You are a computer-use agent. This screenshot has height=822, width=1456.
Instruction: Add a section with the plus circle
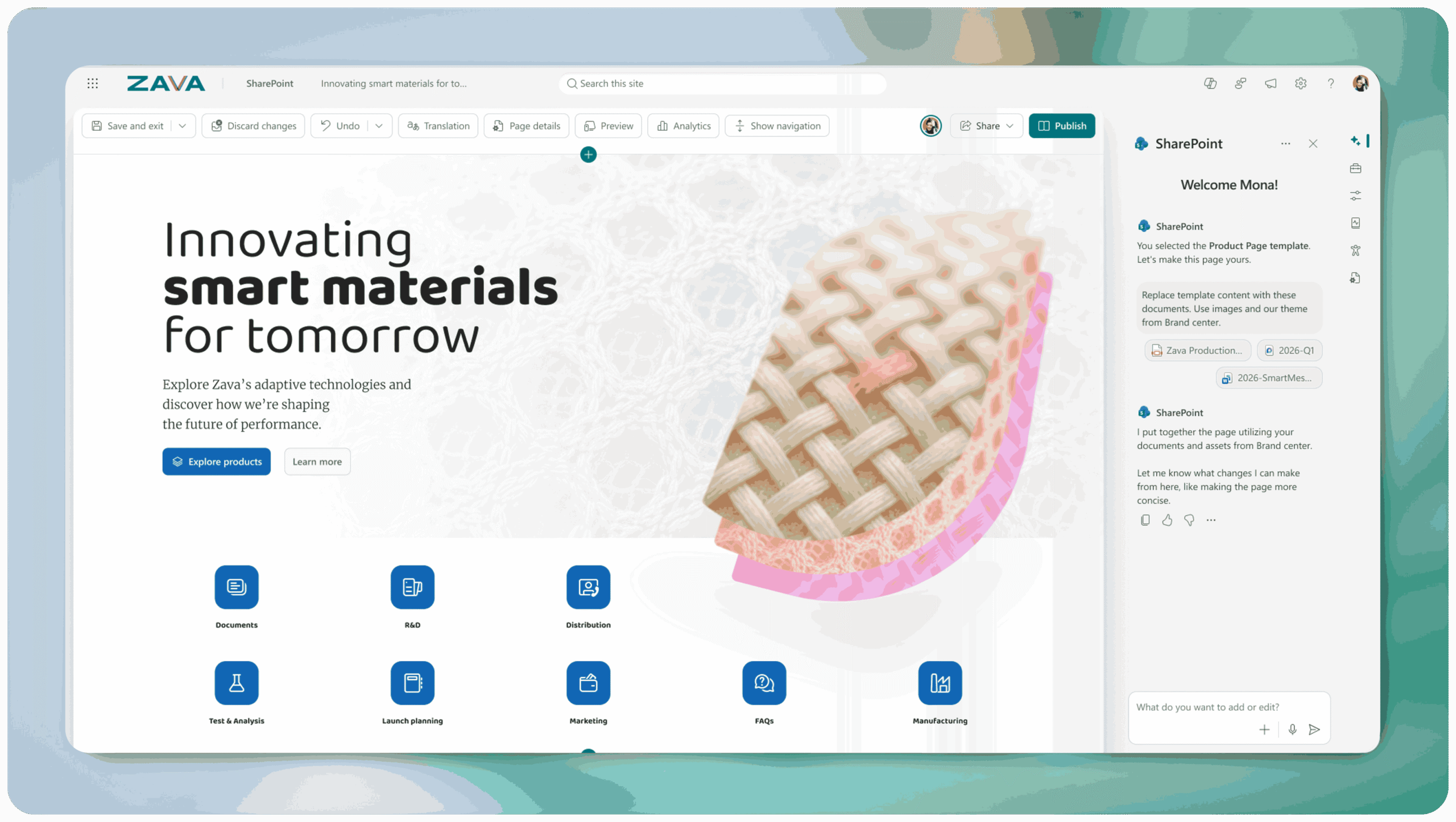588,155
